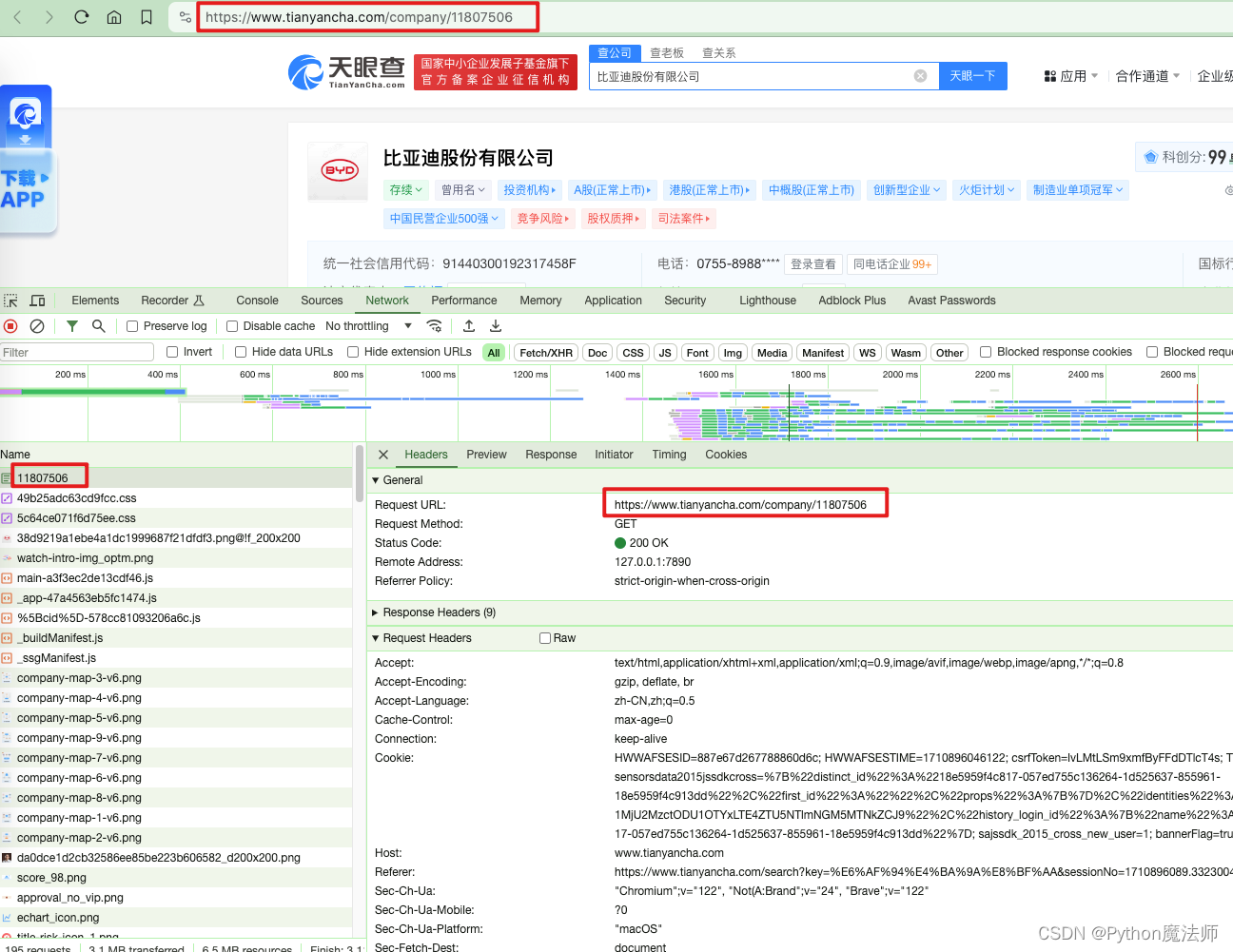Select the score_98.png request row
Screen dimensions: 1233x952
(x=176, y=878)
